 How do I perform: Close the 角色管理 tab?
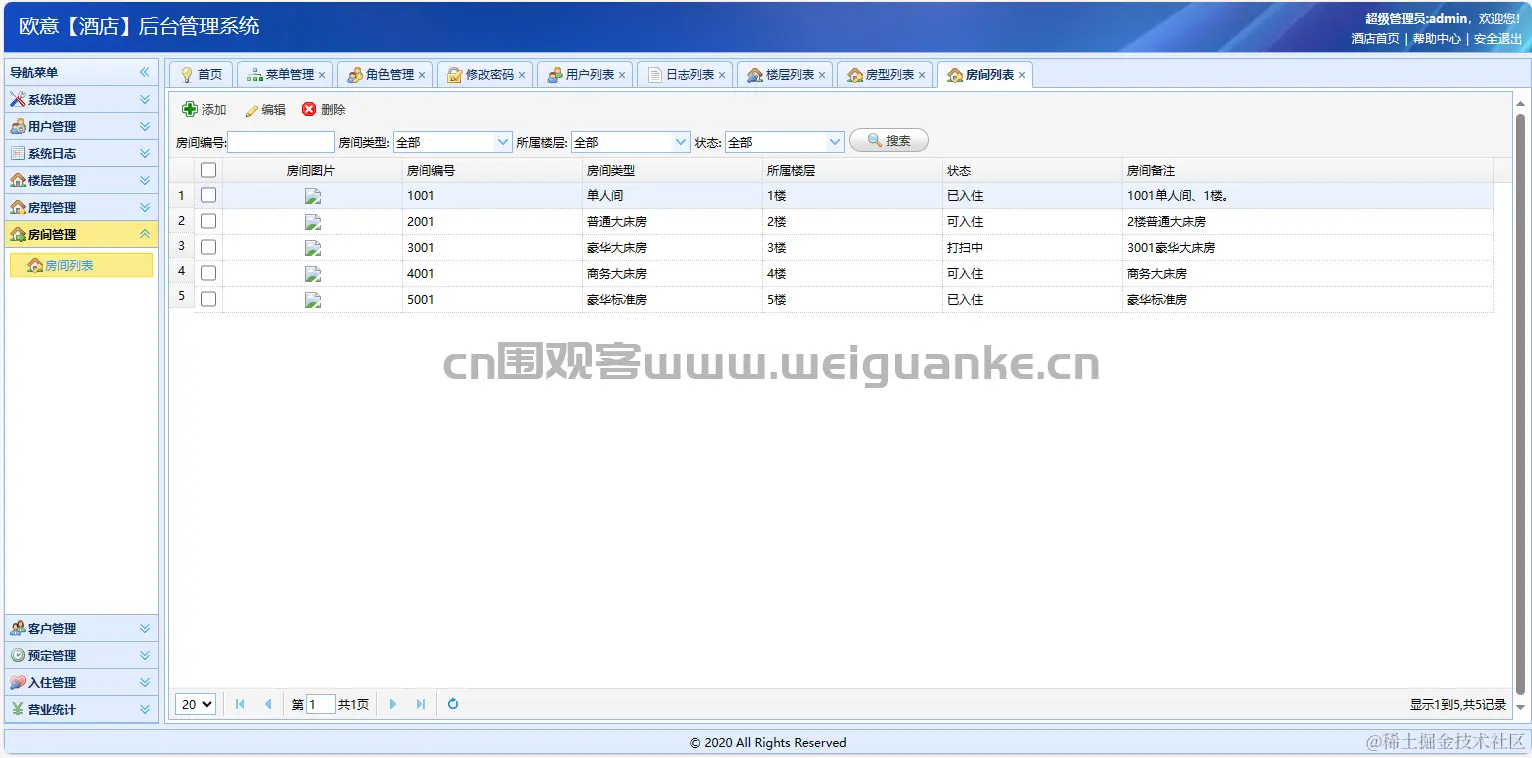click(422, 75)
